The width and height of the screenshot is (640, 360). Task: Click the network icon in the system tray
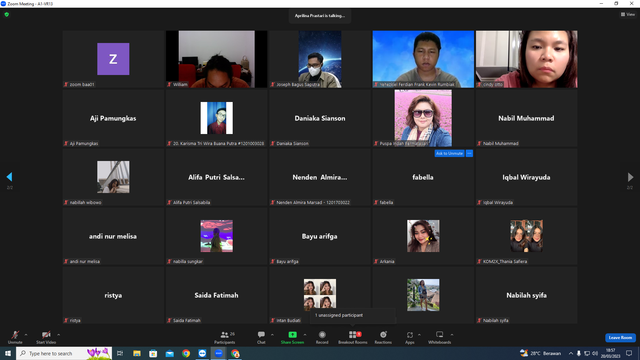(587, 353)
